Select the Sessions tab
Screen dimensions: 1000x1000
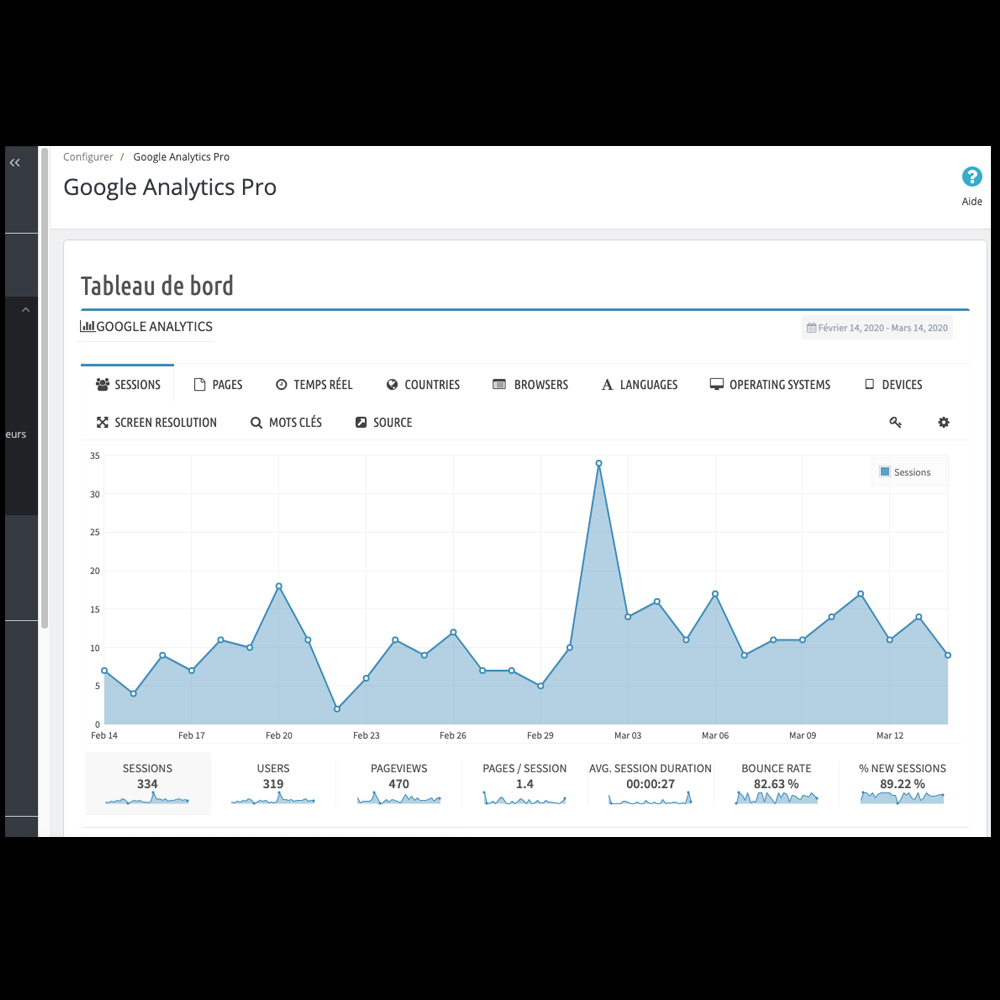coord(128,385)
